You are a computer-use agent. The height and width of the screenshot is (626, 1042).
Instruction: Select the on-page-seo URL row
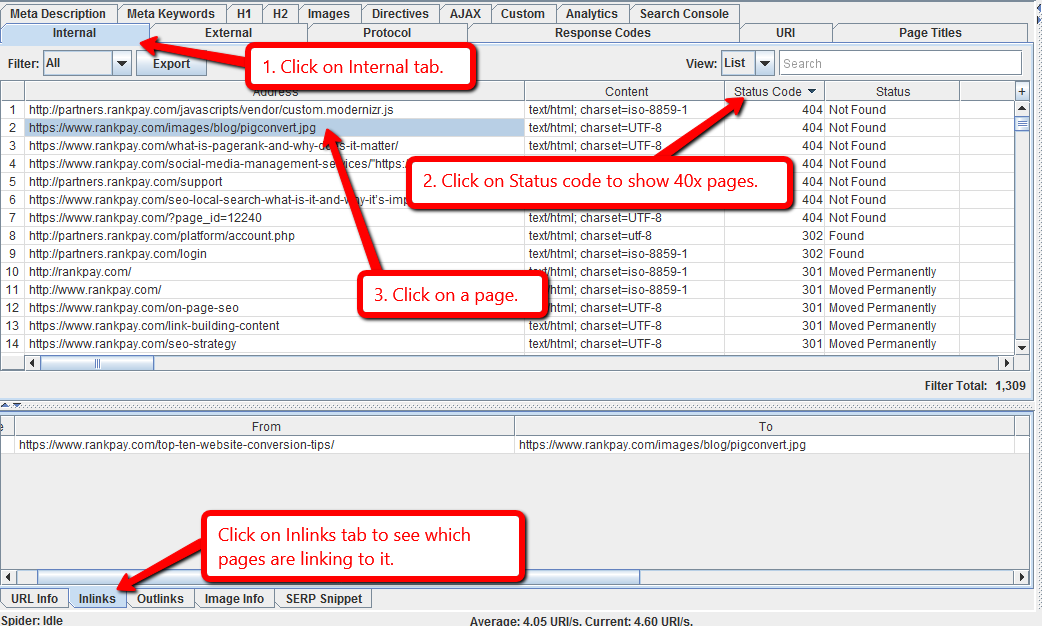pos(275,307)
